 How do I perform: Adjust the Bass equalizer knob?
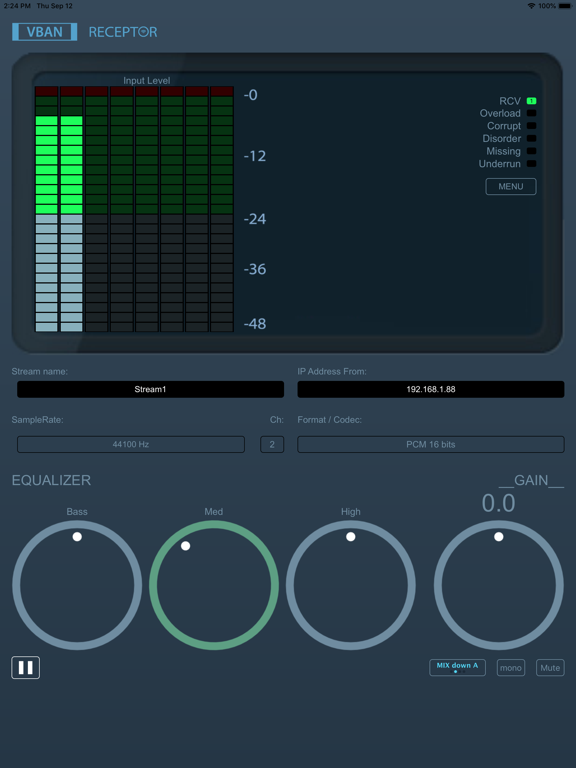coord(77,585)
